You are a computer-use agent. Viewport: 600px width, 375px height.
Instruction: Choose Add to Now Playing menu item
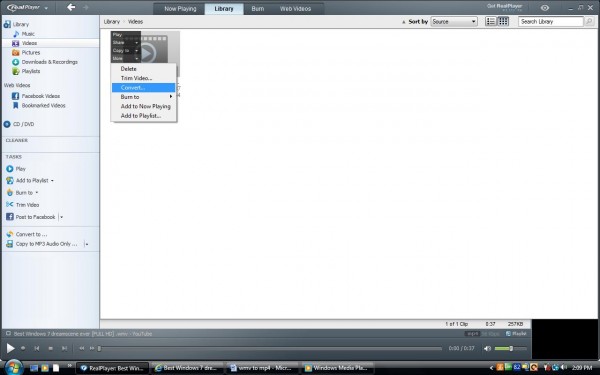coord(143,106)
